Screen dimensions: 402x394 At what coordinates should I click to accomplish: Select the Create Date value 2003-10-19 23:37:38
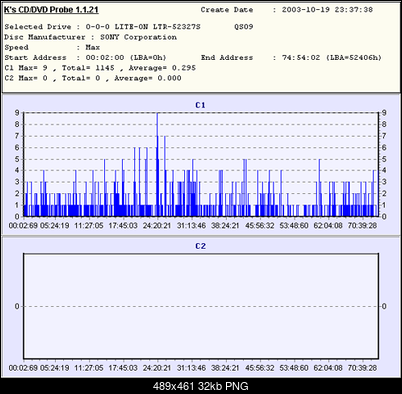(327, 10)
